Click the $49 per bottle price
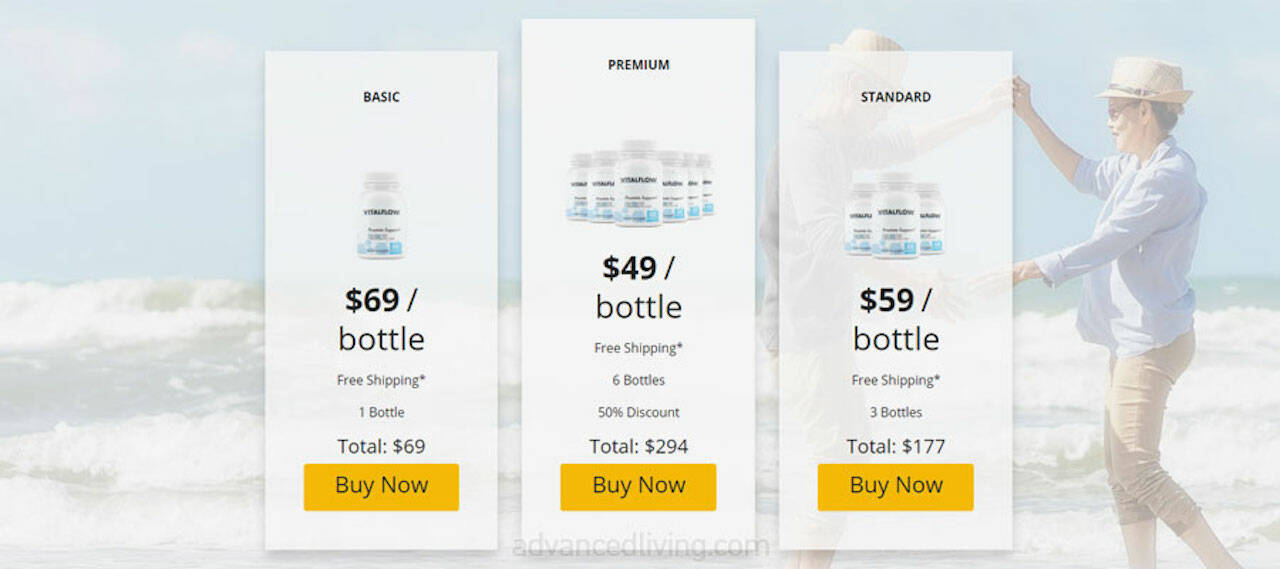The width and height of the screenshot is (1280, 569). click(x=639, y=287)
